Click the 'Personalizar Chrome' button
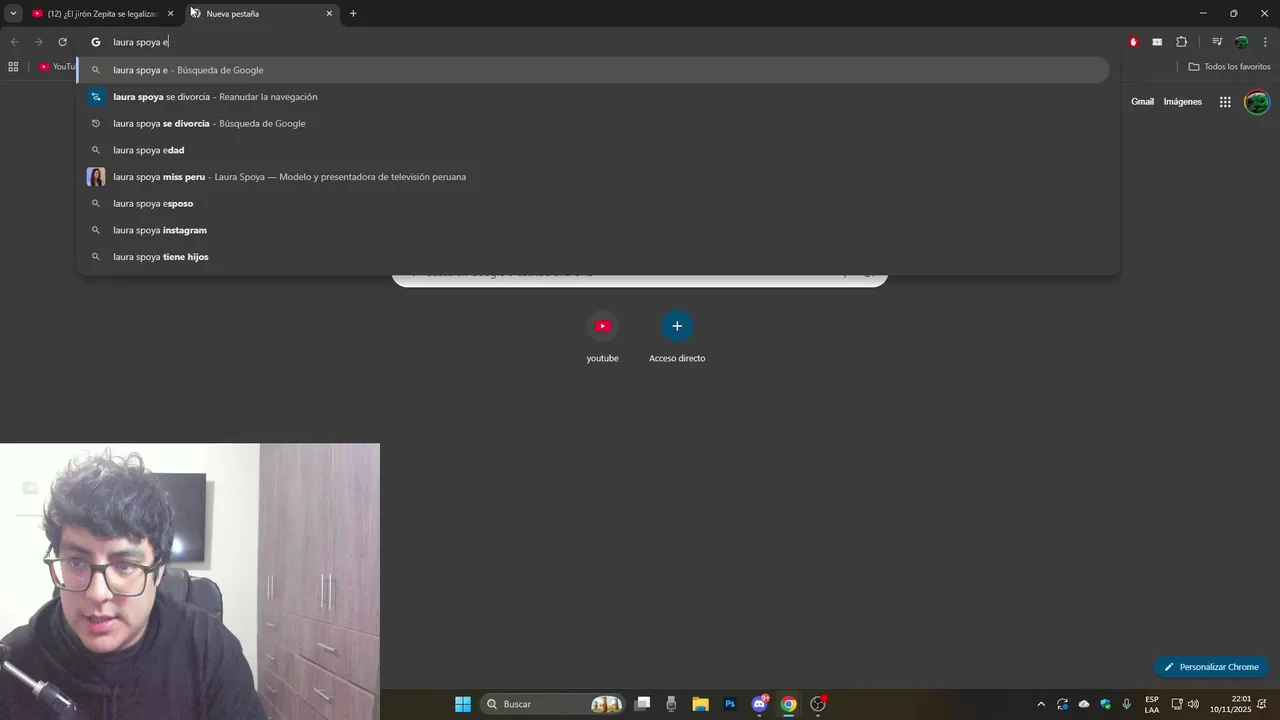This screenshot has height=720, width=1280. [1211, 667]
